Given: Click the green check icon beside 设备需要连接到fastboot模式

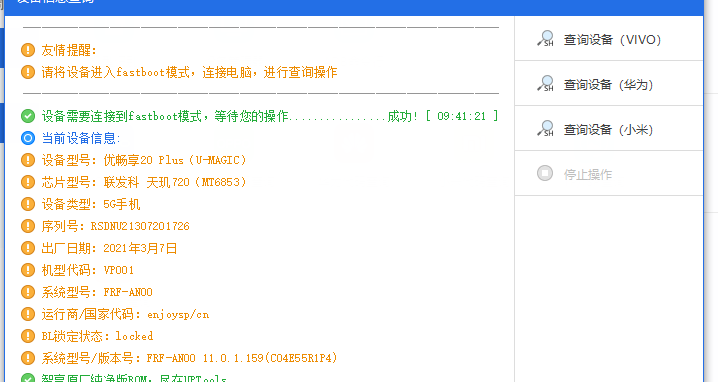Looking at the screenshot, I should tap(28, 116).
